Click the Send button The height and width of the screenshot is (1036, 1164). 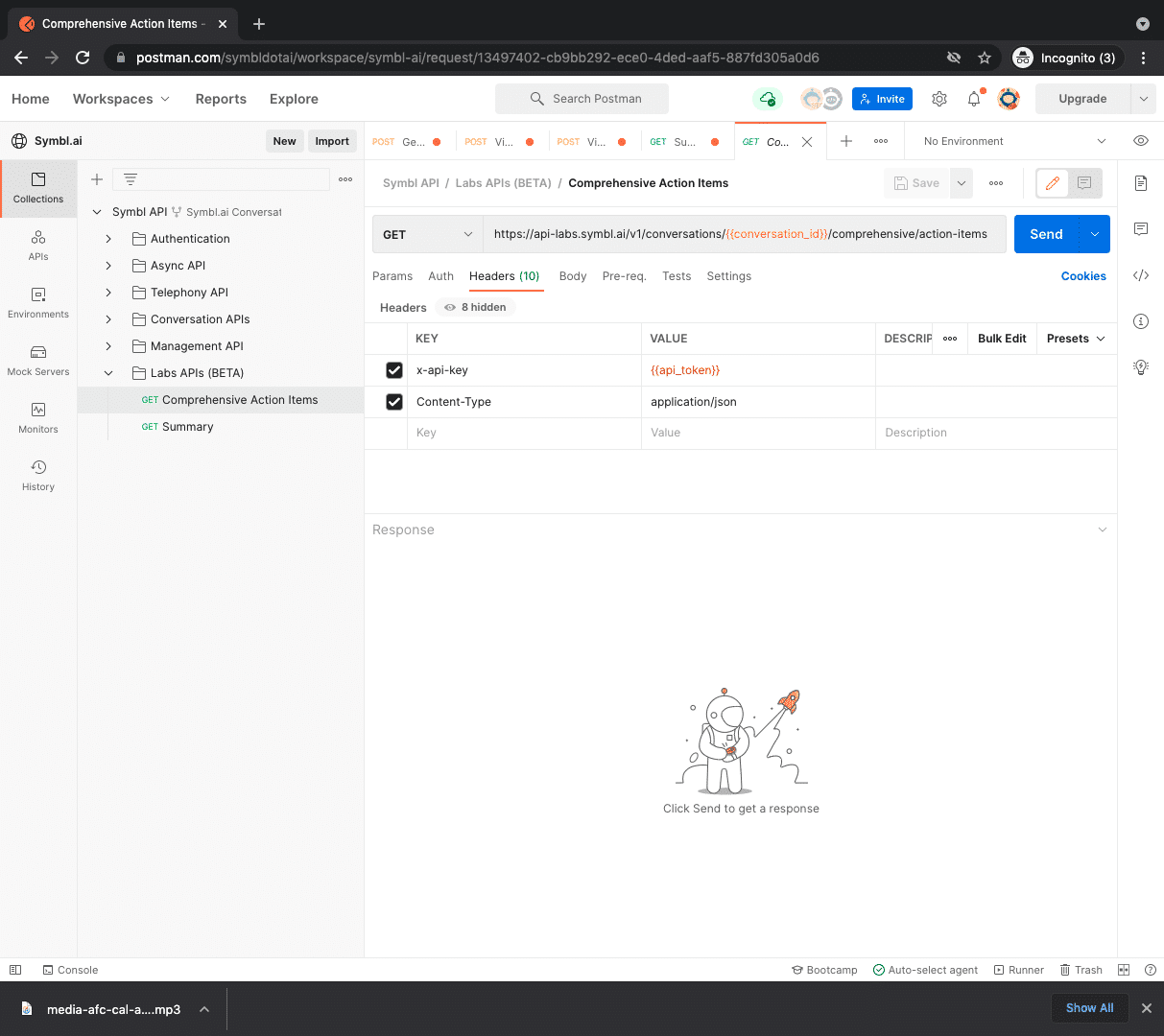[1046, 234]
